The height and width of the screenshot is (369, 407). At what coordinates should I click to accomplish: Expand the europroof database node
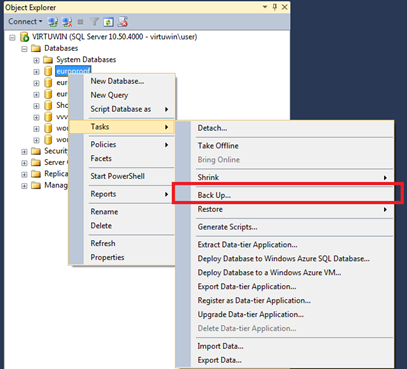(36, 72)
